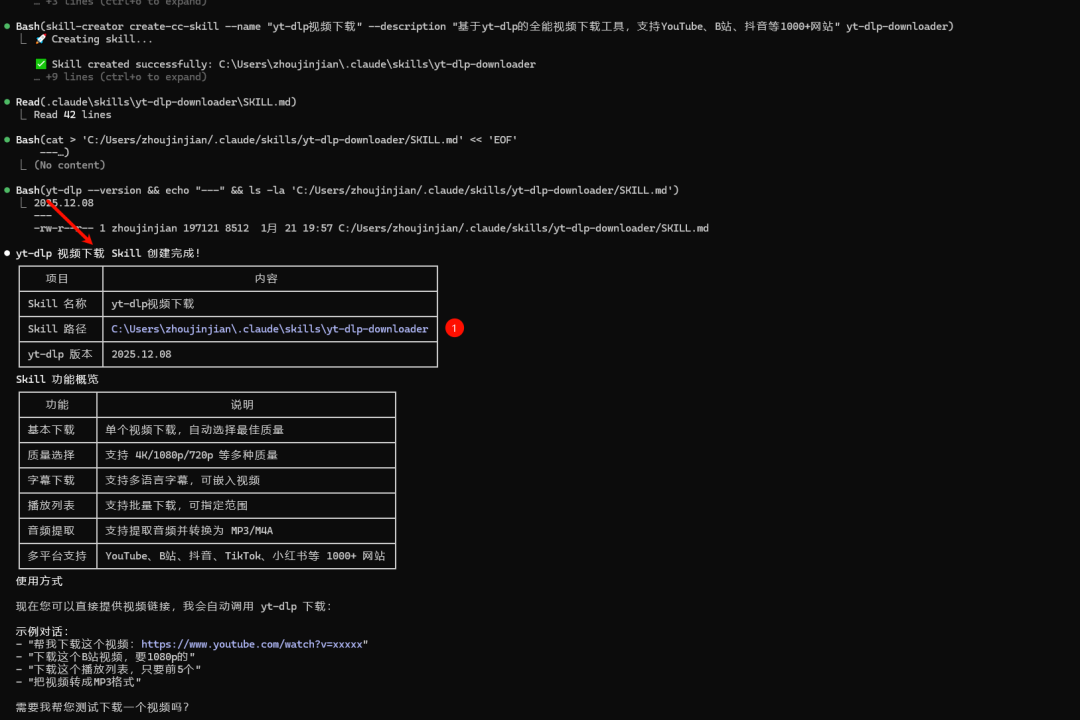The image size is (1080, 720).
Task: Click the 'yt-dlp 版本' row label
Action: click(60, 354)
